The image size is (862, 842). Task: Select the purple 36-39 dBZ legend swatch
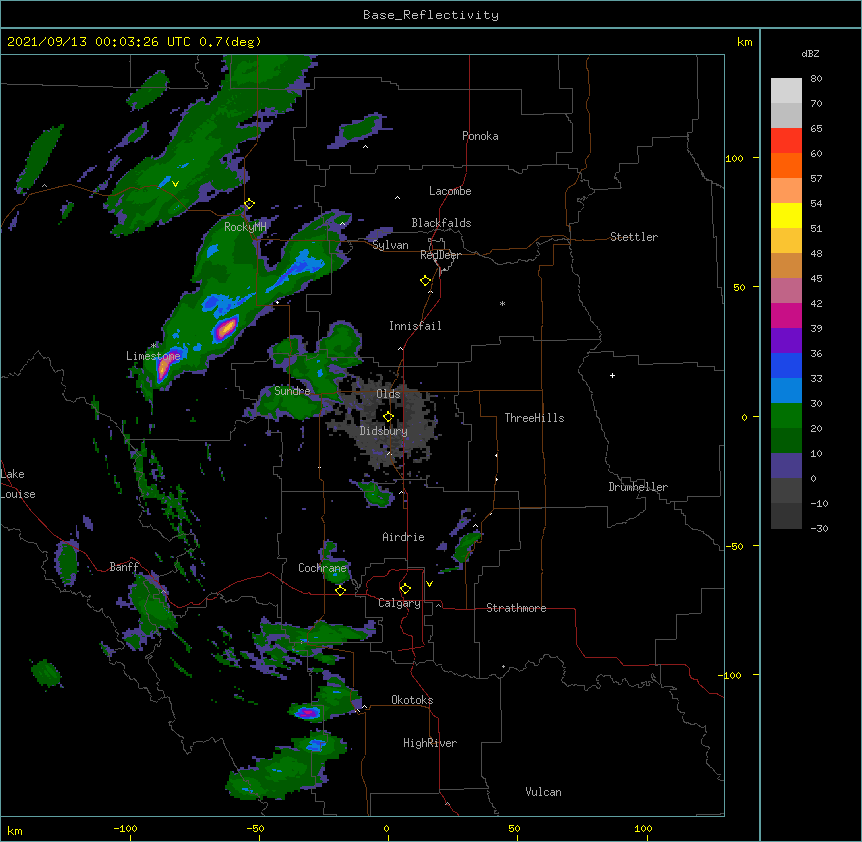tap(786, 341)
